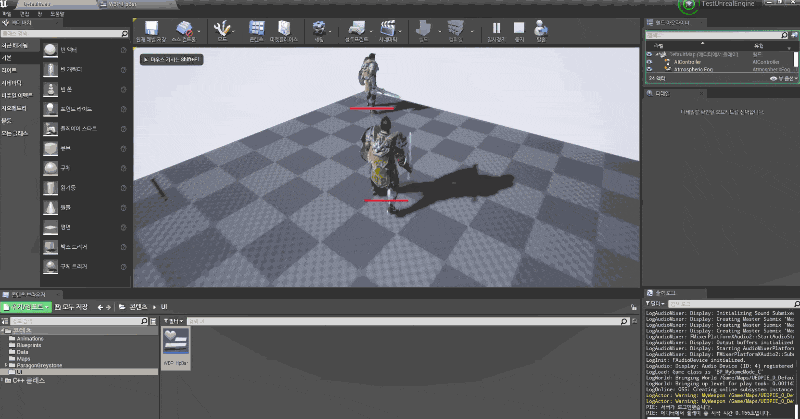This screenshot has height=419, width=800.
Task: Open the Build options dropdown arrow
Action: click(440, 31)
